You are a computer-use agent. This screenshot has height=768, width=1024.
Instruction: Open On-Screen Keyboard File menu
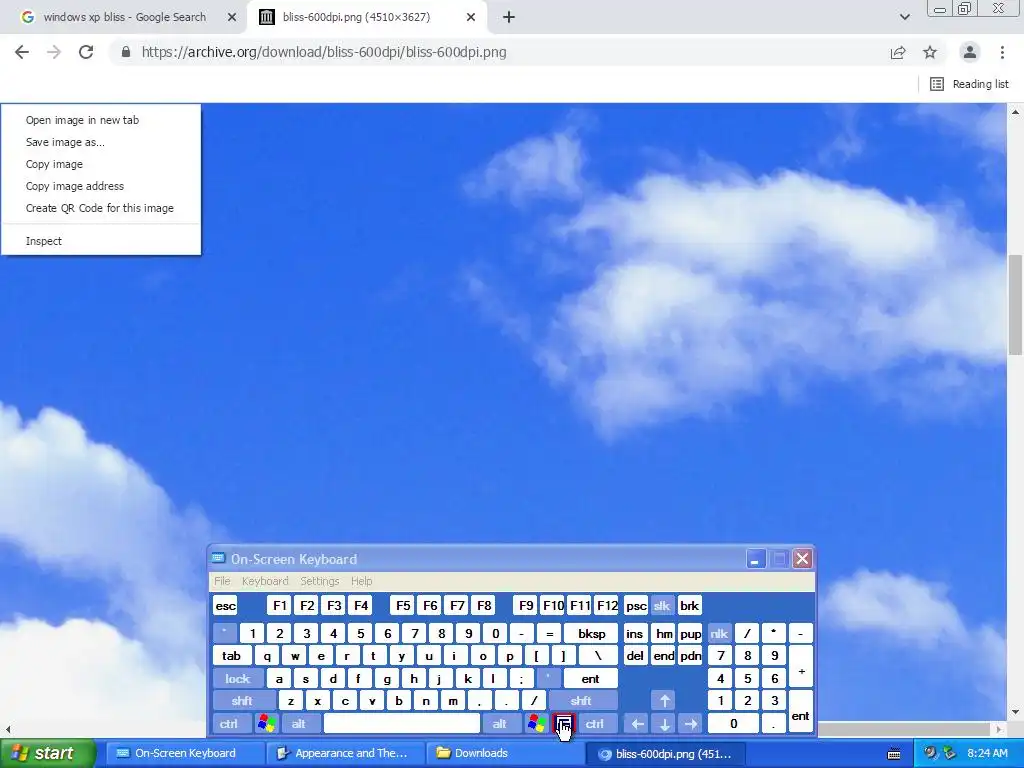pyautogui.click(x=222, y=581)
